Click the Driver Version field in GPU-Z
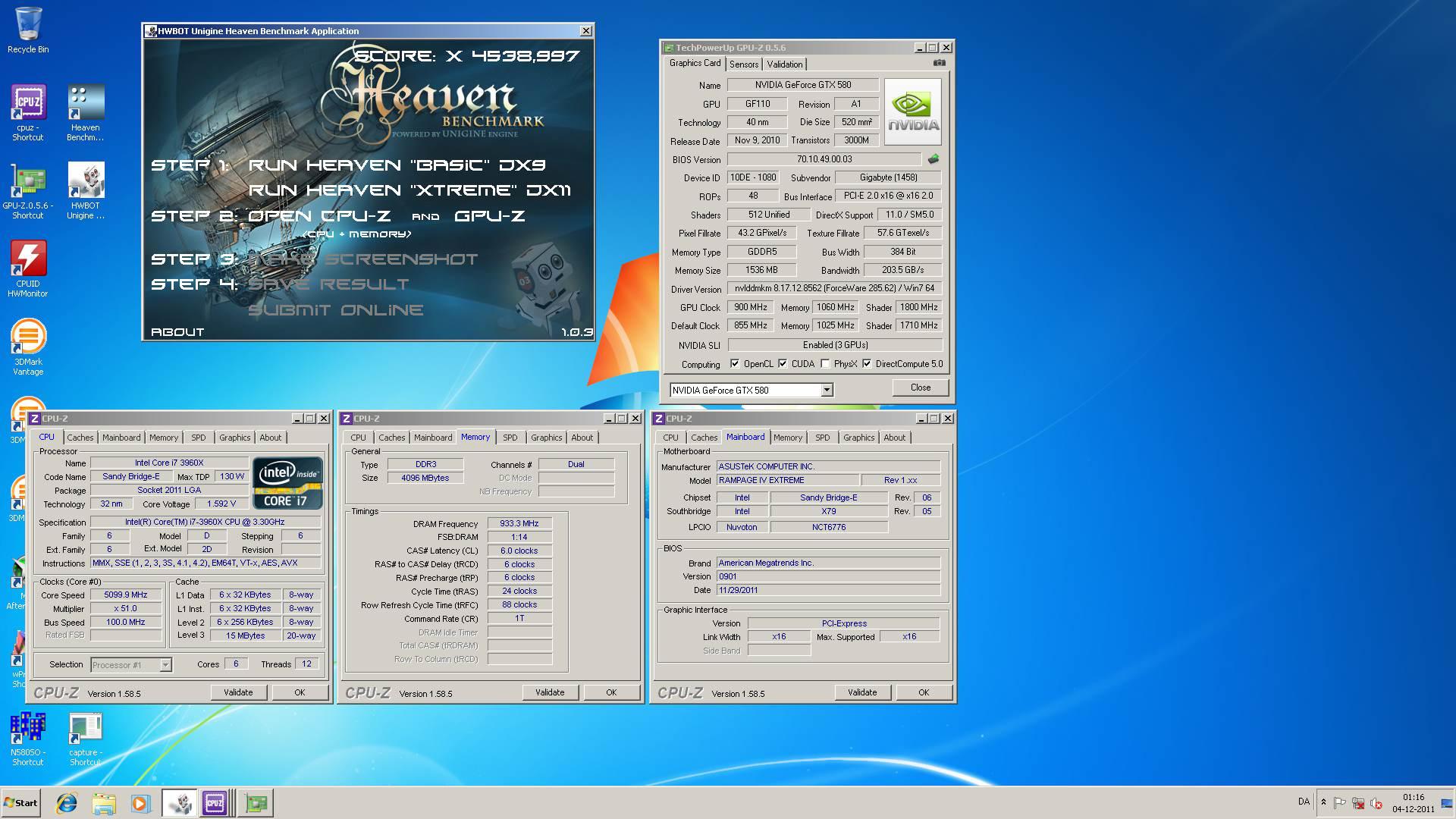This screenshot has width=1456, height=819. click(834, 289)
